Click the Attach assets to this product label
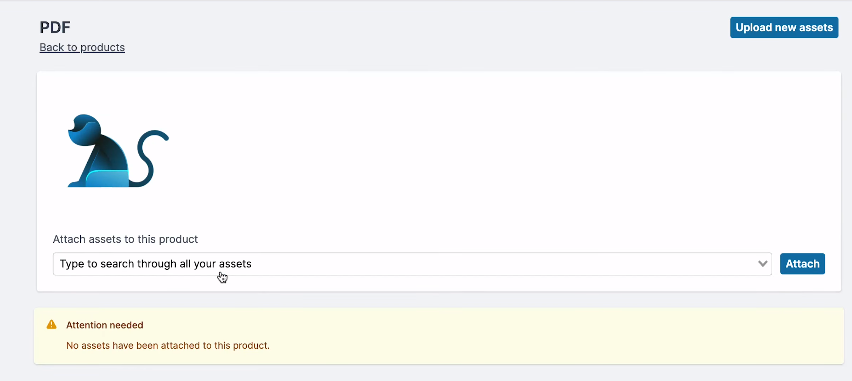Screen dimensions: 852x381 [126, 239]
